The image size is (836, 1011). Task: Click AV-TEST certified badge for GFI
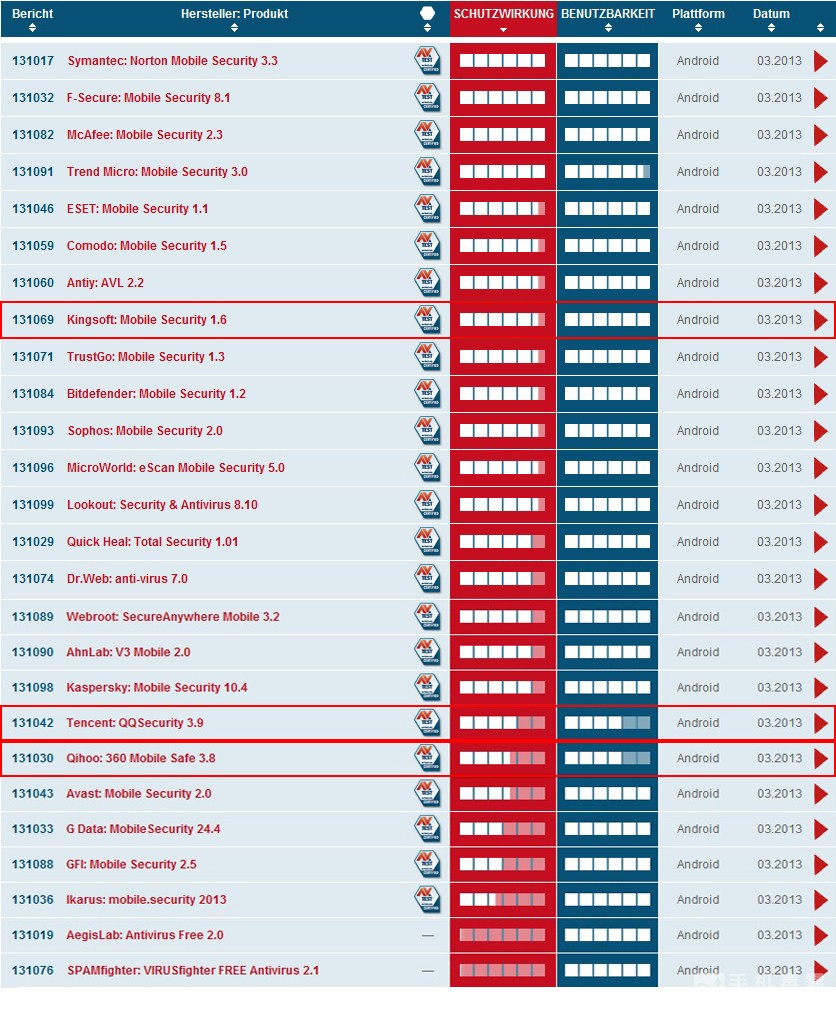pos(427,865)
